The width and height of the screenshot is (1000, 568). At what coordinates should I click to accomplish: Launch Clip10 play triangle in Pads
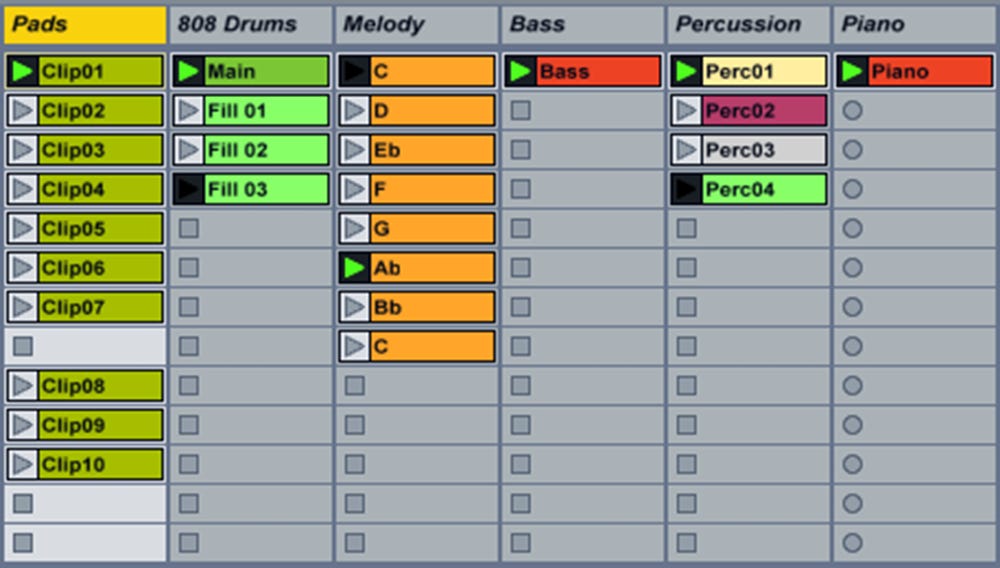click(x=22, y=464)
